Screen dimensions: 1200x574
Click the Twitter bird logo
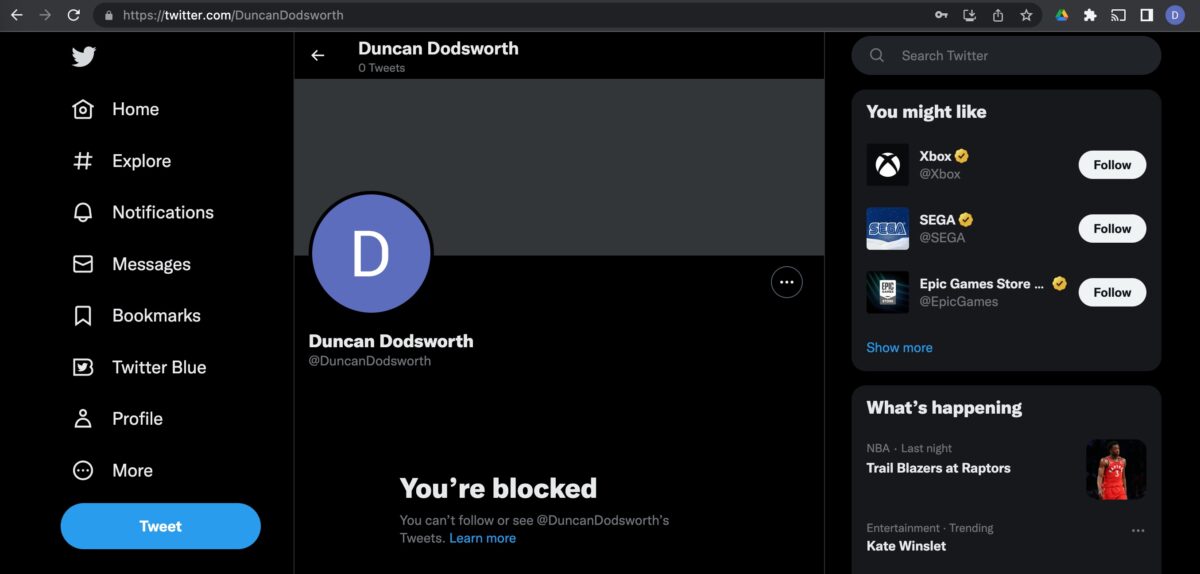click(84, 57)
